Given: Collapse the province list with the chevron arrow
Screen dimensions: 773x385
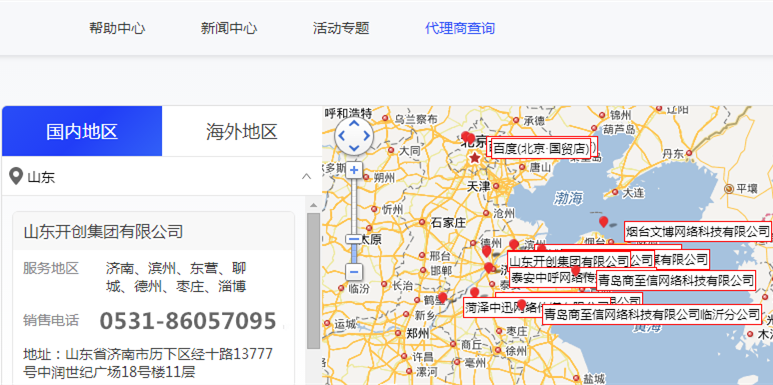Looking at the screenshot, I should [x=306, y=176].
